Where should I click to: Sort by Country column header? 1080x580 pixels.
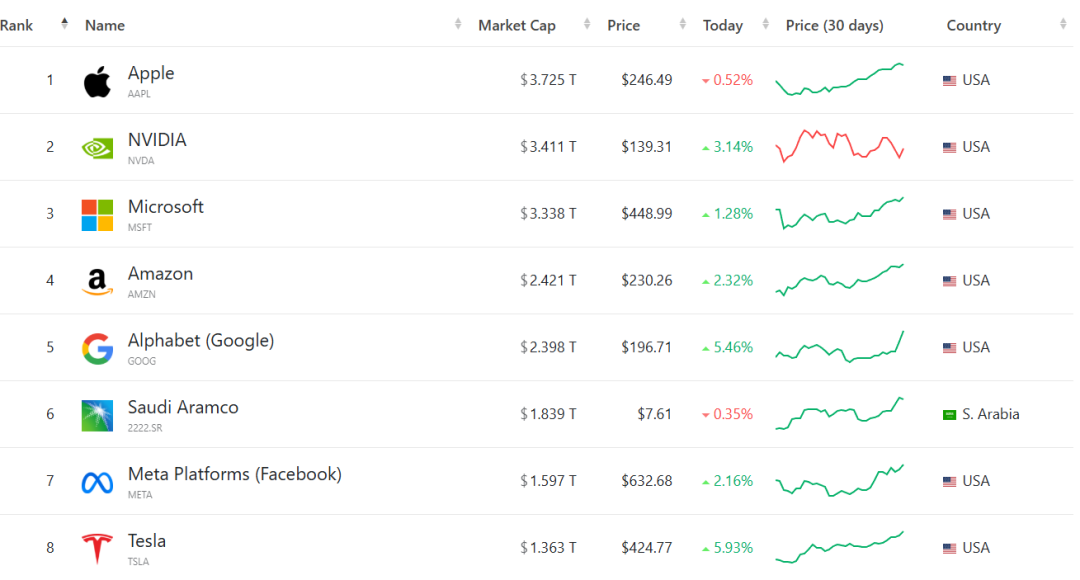[x=973, y=26]
